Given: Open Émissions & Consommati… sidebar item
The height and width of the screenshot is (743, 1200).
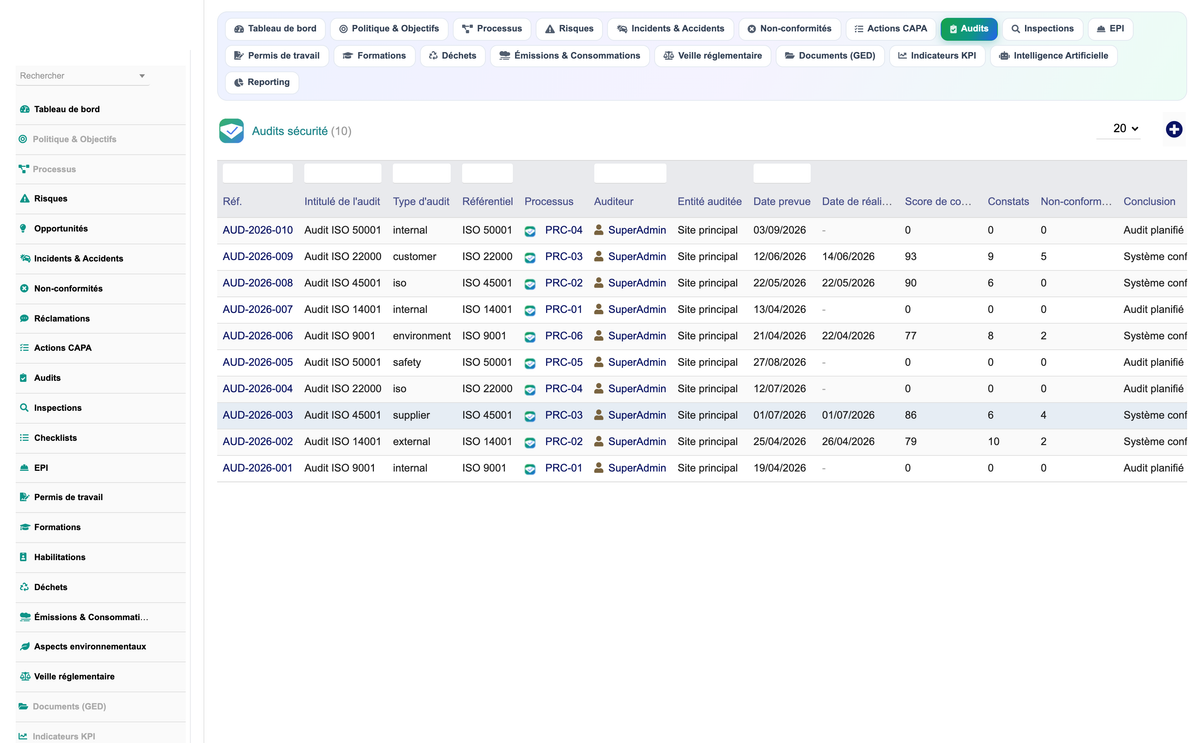Looking at the screenshot, I should 101,617.
